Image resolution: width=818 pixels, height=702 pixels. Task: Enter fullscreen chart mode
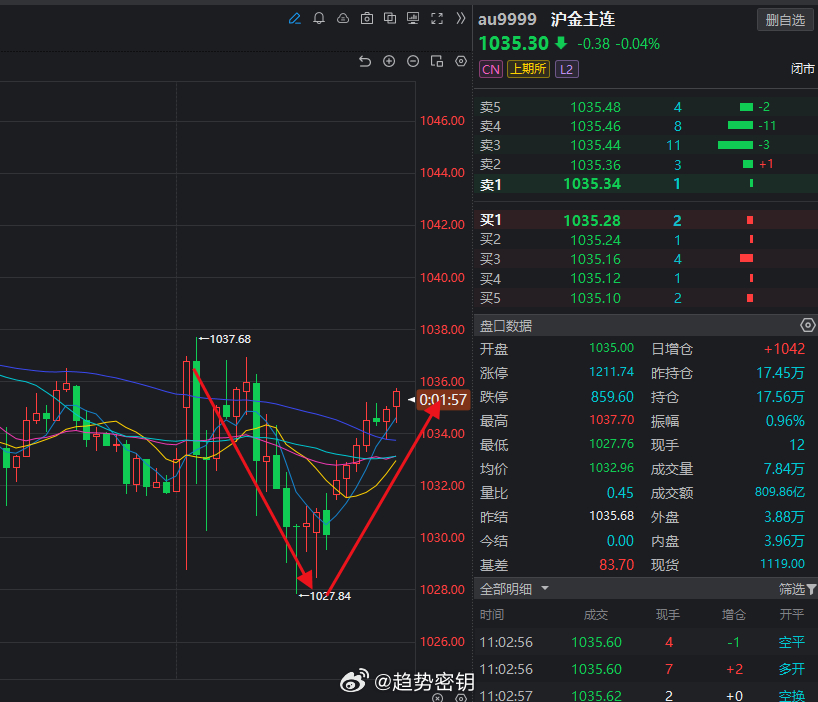tap(437, 18)
